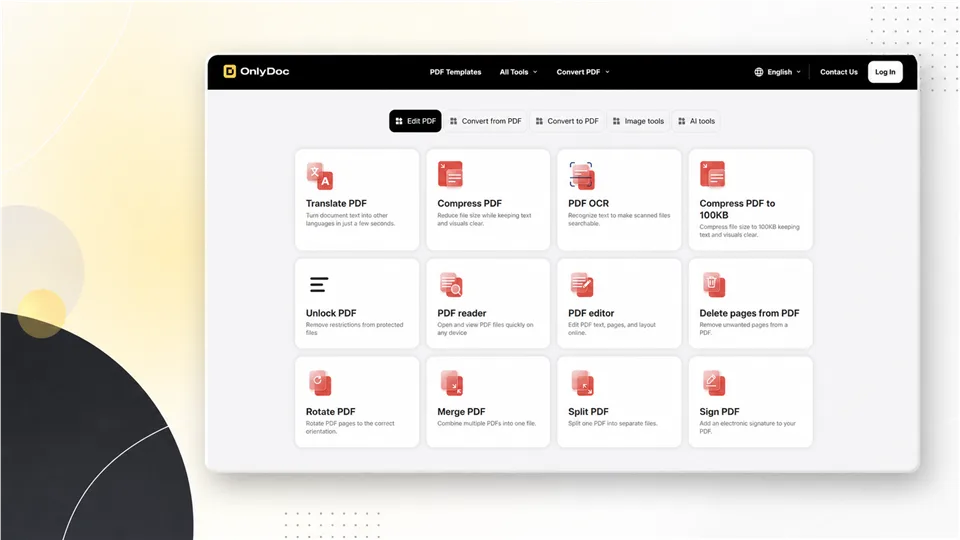The image size is (960, 540).
Task: Click the Merge PDF title
Action: [x=461, y=411]
